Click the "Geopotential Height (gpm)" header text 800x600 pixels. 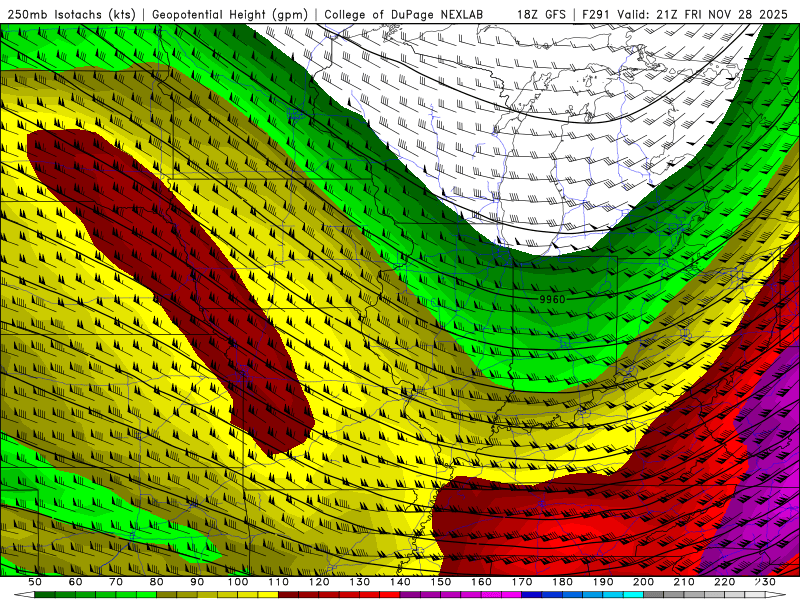point(230,14)
